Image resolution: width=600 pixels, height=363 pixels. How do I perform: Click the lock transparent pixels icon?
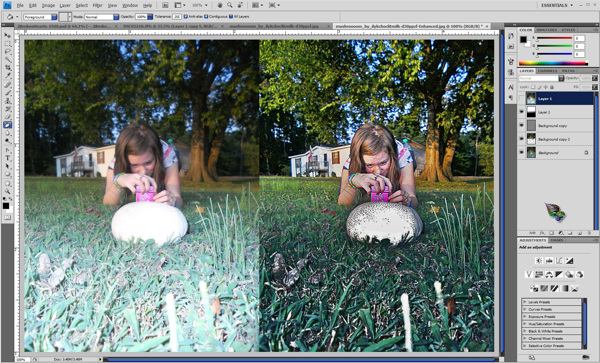(x=533, y=87)
